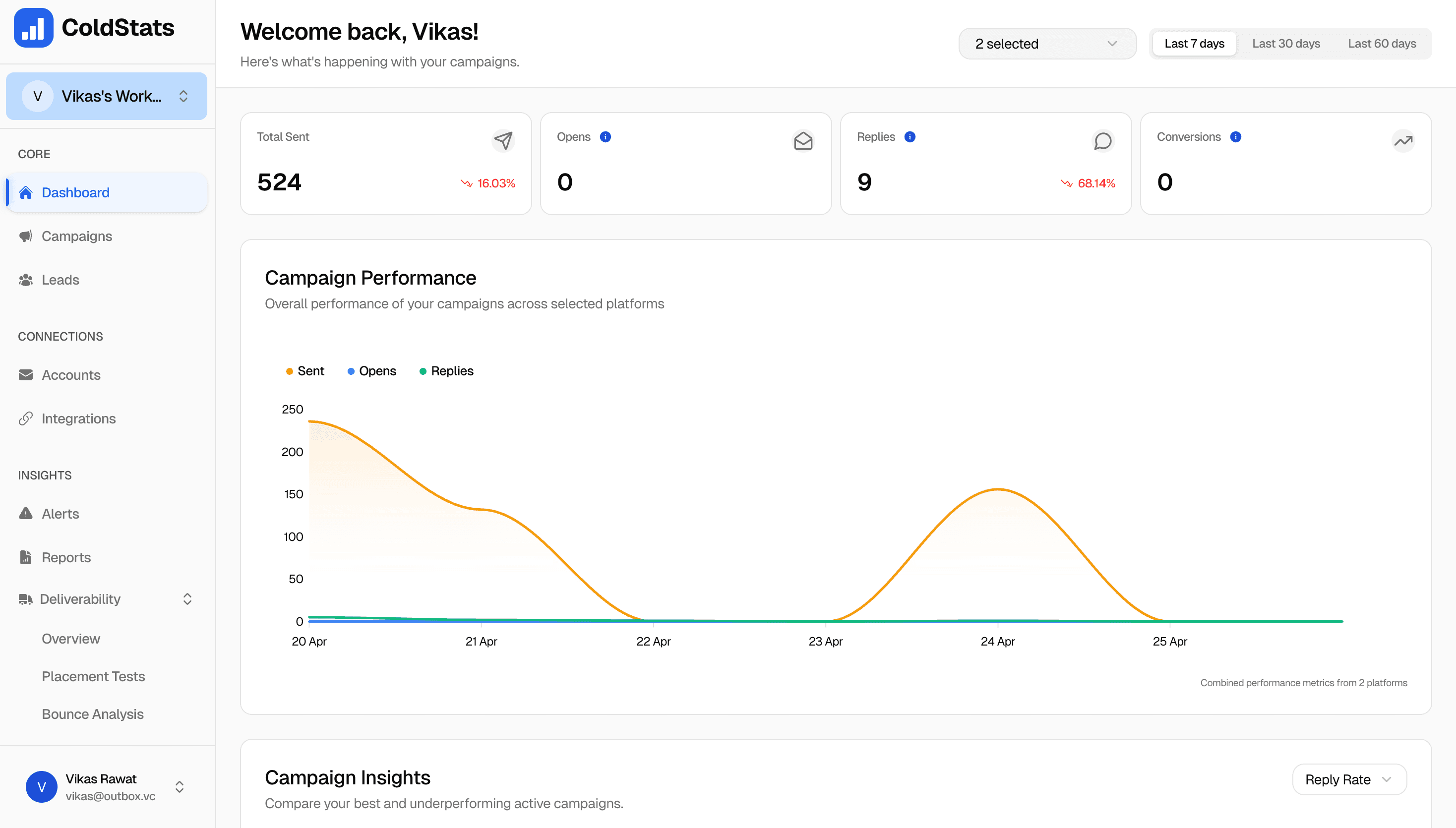1456x828 pixels.
Task: Toggle the Sent series in the chart legend
Action: click(x=305, y=370)
